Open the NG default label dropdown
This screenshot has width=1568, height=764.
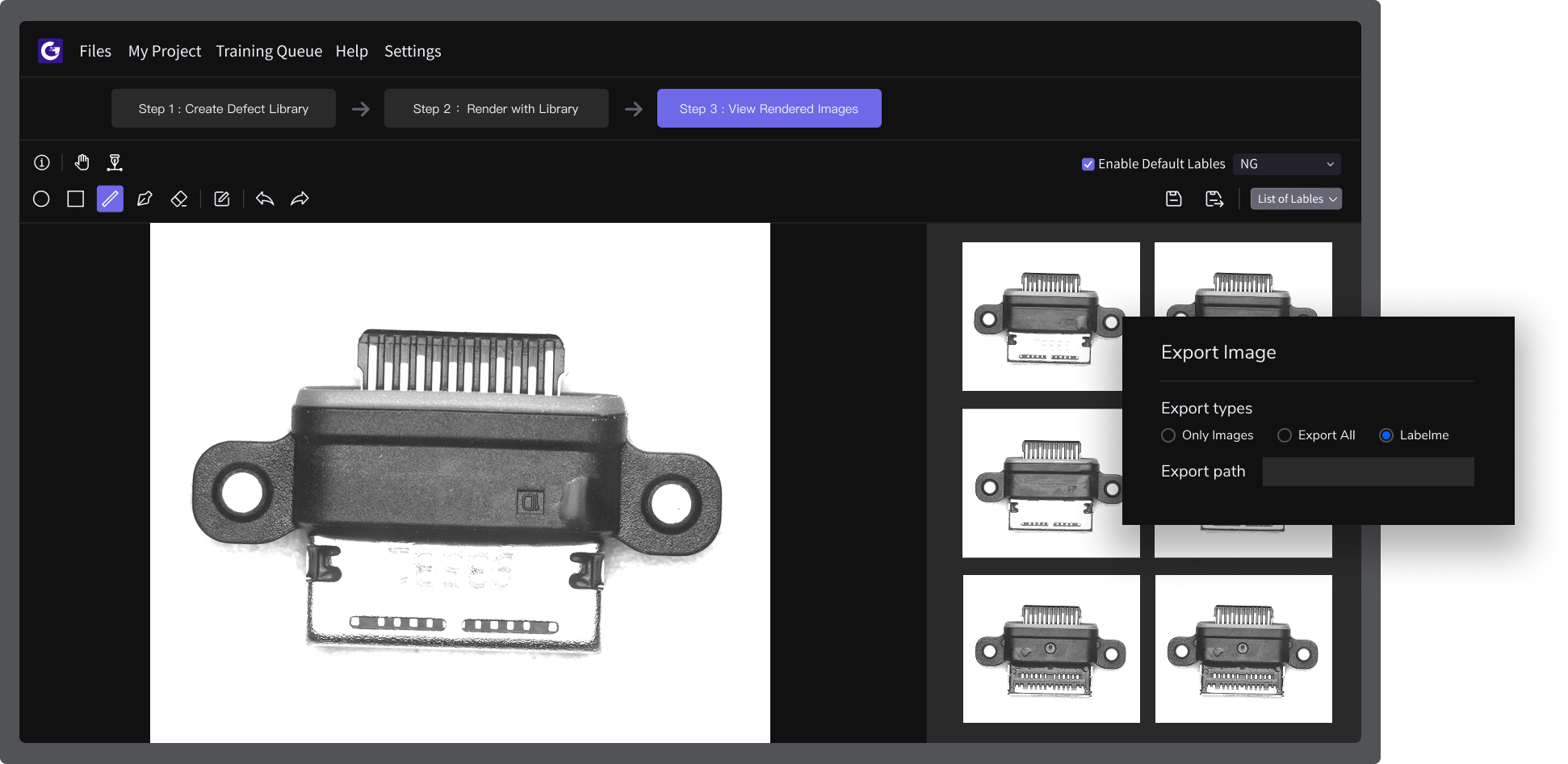pos(1286,164)
